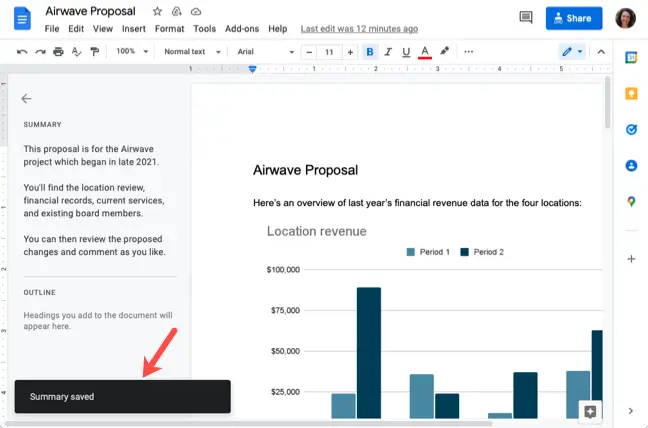Open the Google account avatar
Image resolution: width=648 pixels, height=428 pixels.
click(625, 18)
